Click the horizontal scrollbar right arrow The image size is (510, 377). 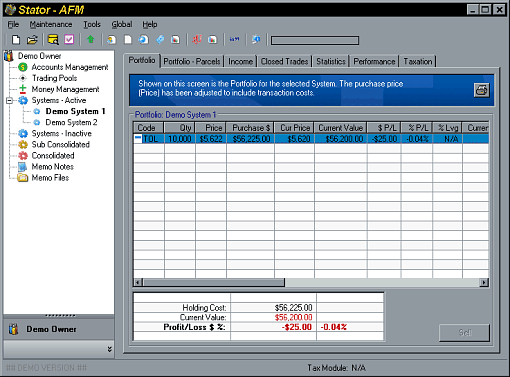[484, 283]
